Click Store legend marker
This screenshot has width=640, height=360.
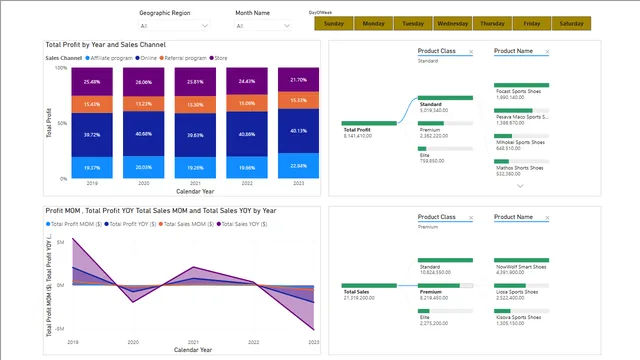click(x=211, y=58)
